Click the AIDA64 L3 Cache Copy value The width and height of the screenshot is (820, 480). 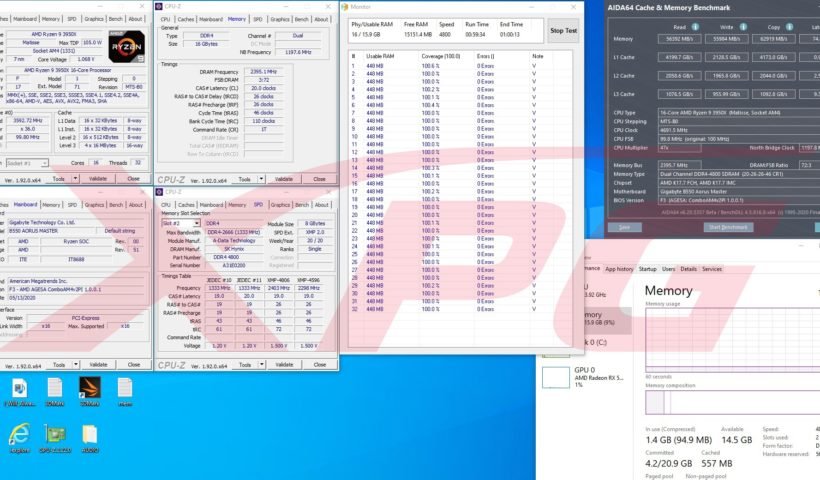(773, 94)
